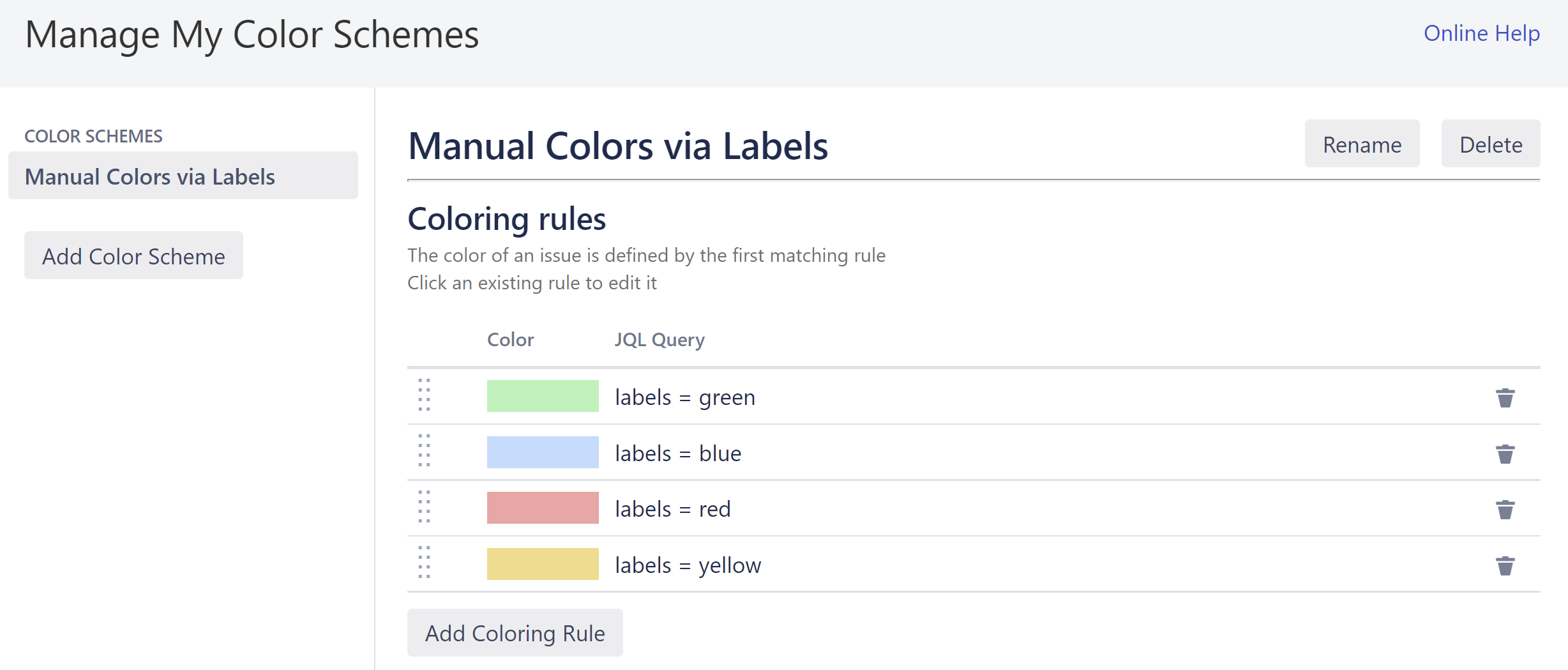Click trash icon beside labels = yellow
1568x670 pixels.
1505,565
